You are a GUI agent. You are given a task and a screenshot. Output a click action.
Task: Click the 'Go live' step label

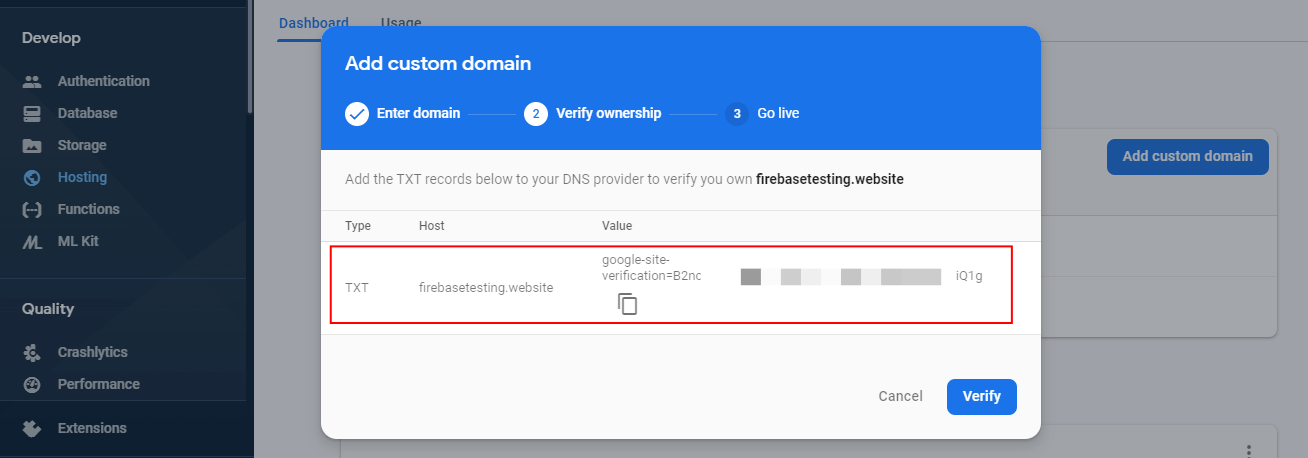[778, 113]
